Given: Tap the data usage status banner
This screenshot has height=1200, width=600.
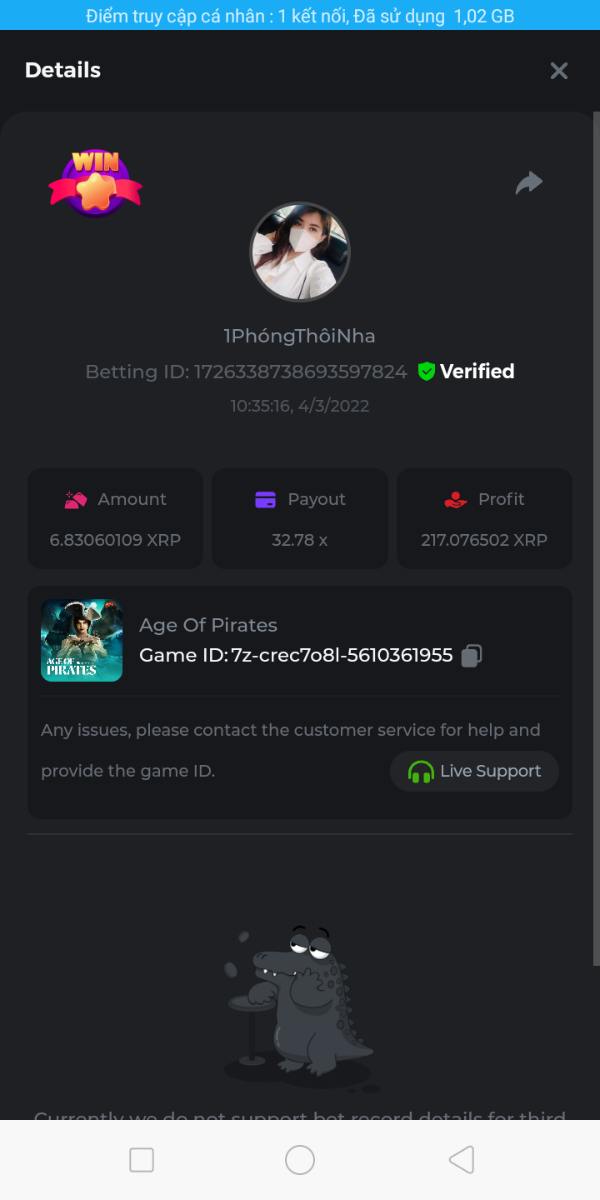Looking at the screenshot, I should (300, 16).
